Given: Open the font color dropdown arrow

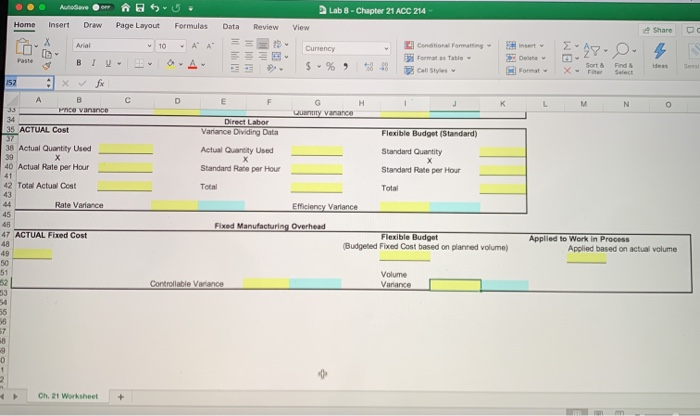Looking at the screenshot, I should (203, 65).
